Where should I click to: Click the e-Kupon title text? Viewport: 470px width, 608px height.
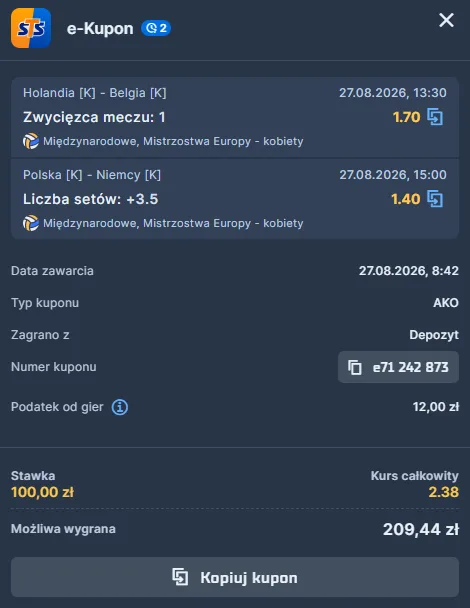100,28
